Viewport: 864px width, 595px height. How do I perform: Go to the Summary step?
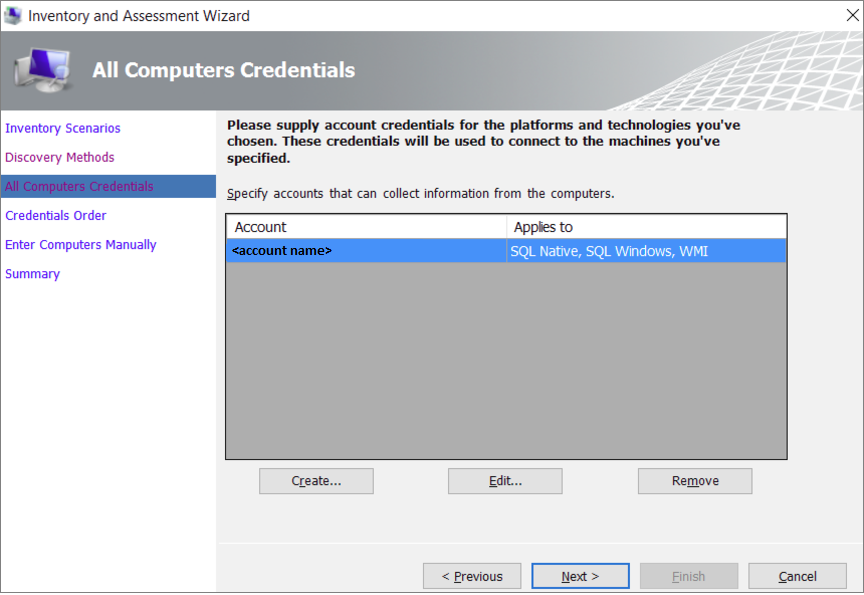pos(33,273)
